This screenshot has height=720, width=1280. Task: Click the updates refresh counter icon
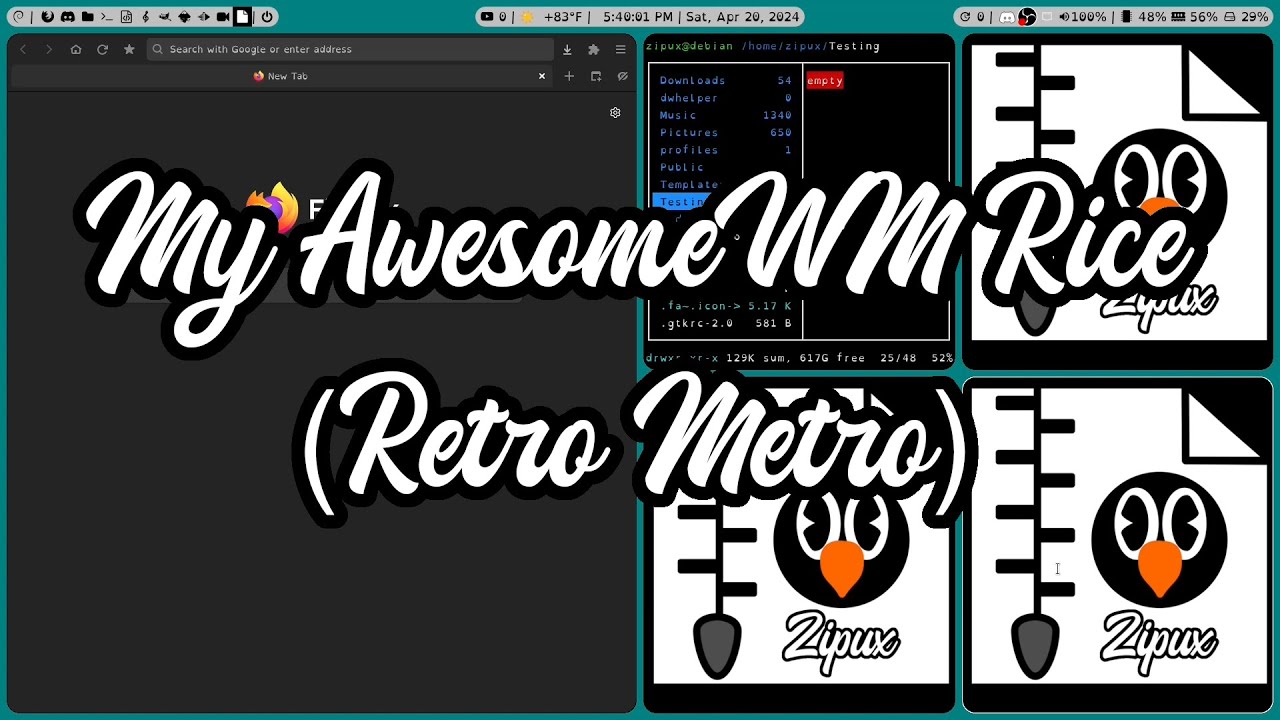pos(972,17)
